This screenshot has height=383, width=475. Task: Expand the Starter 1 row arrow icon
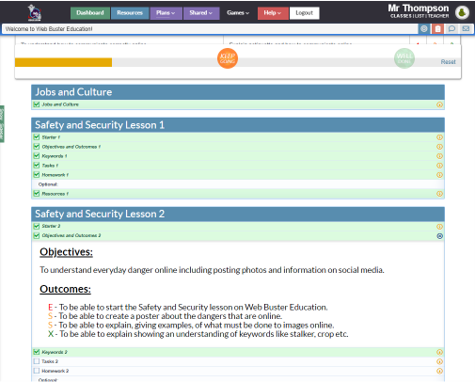(x=440, y=137)
